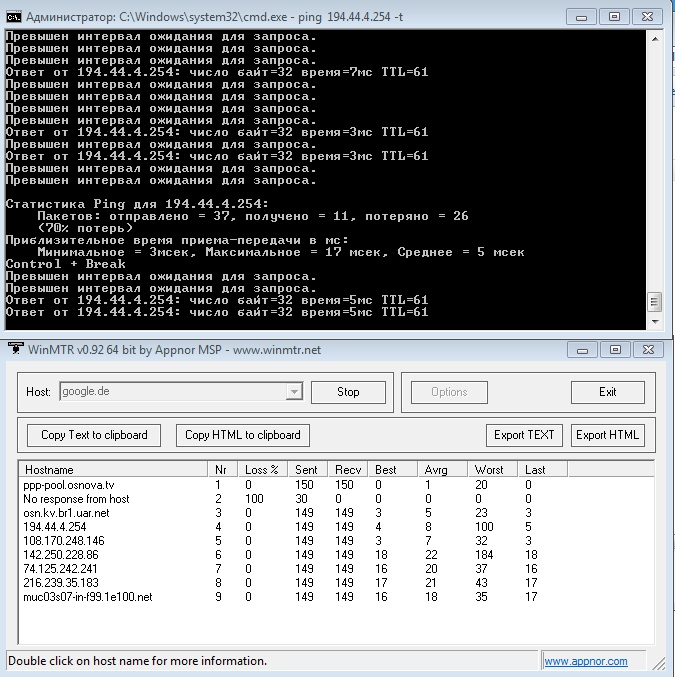Sort by the Loss % column header
The image size is (675, 677).
tap(260, 469)
